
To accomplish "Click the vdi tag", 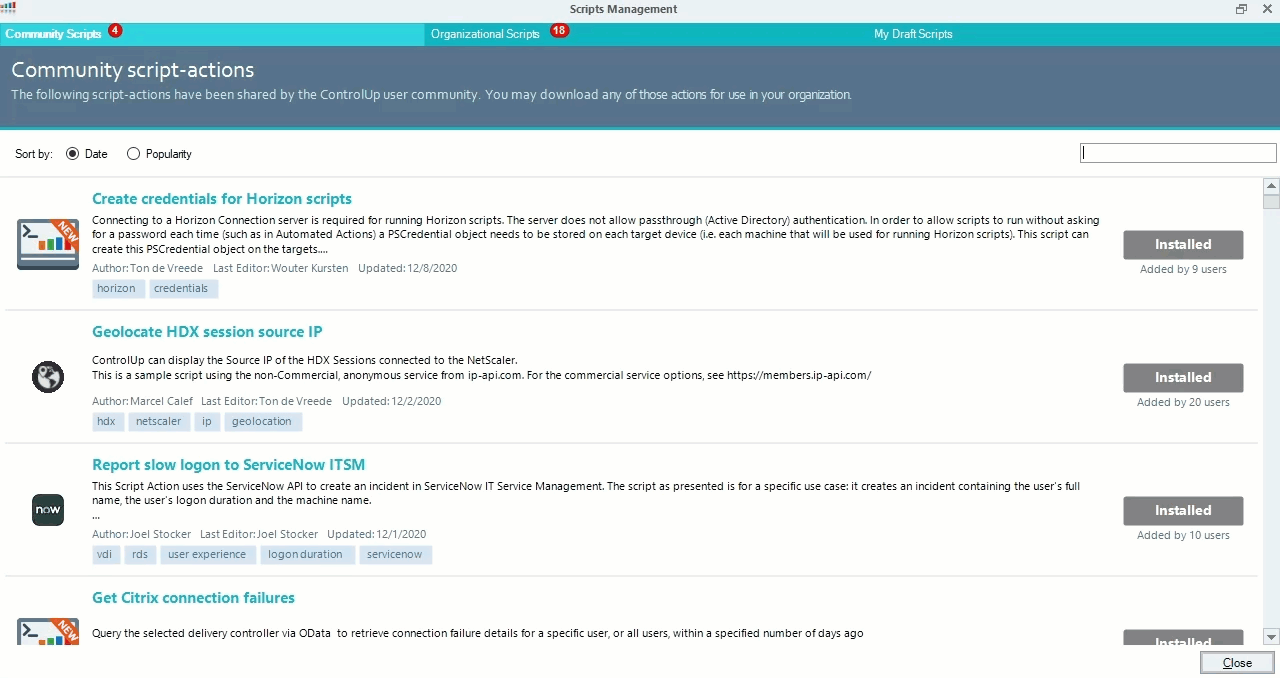I will [105, 554].
